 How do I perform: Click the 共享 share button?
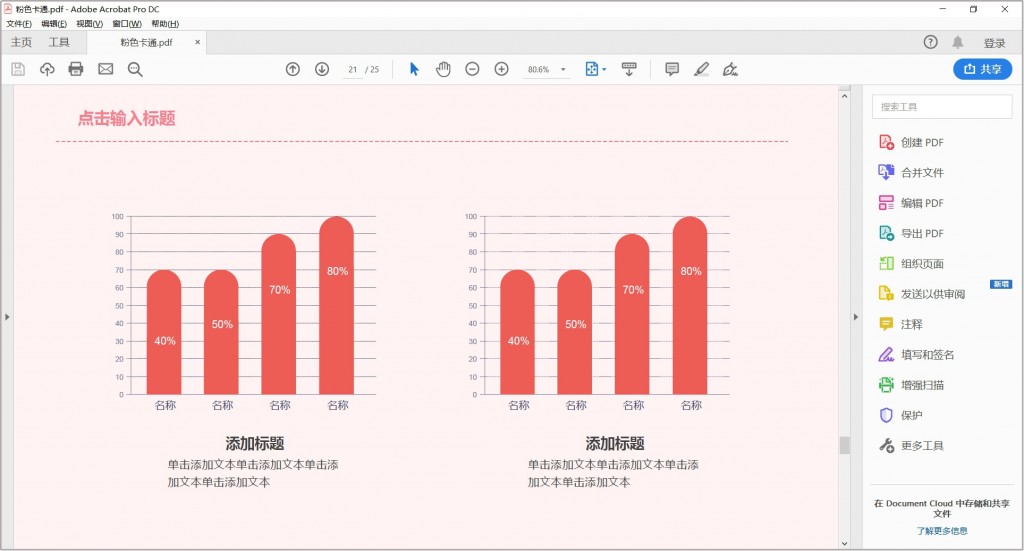pos(982,69)
